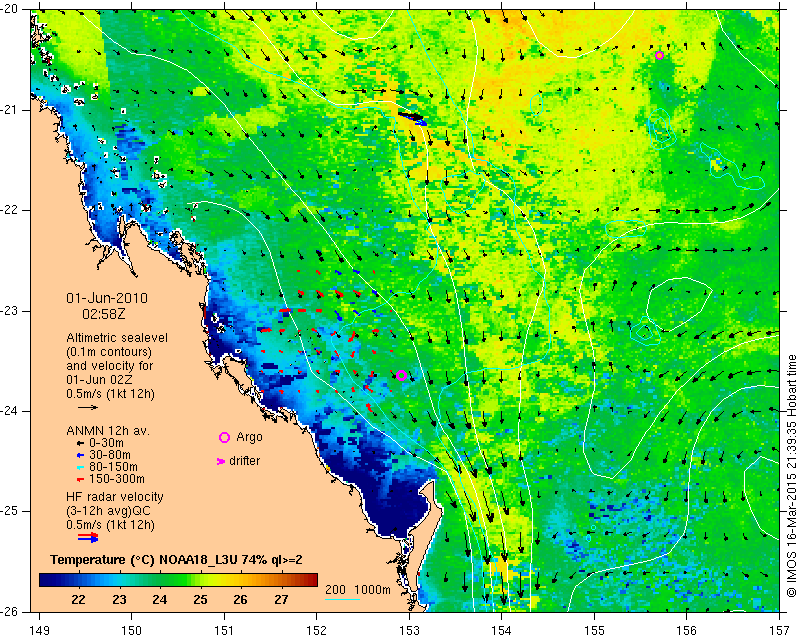Click the black altimetric velocity scale arrow
The image size is (800, 640).
[88, 407]
